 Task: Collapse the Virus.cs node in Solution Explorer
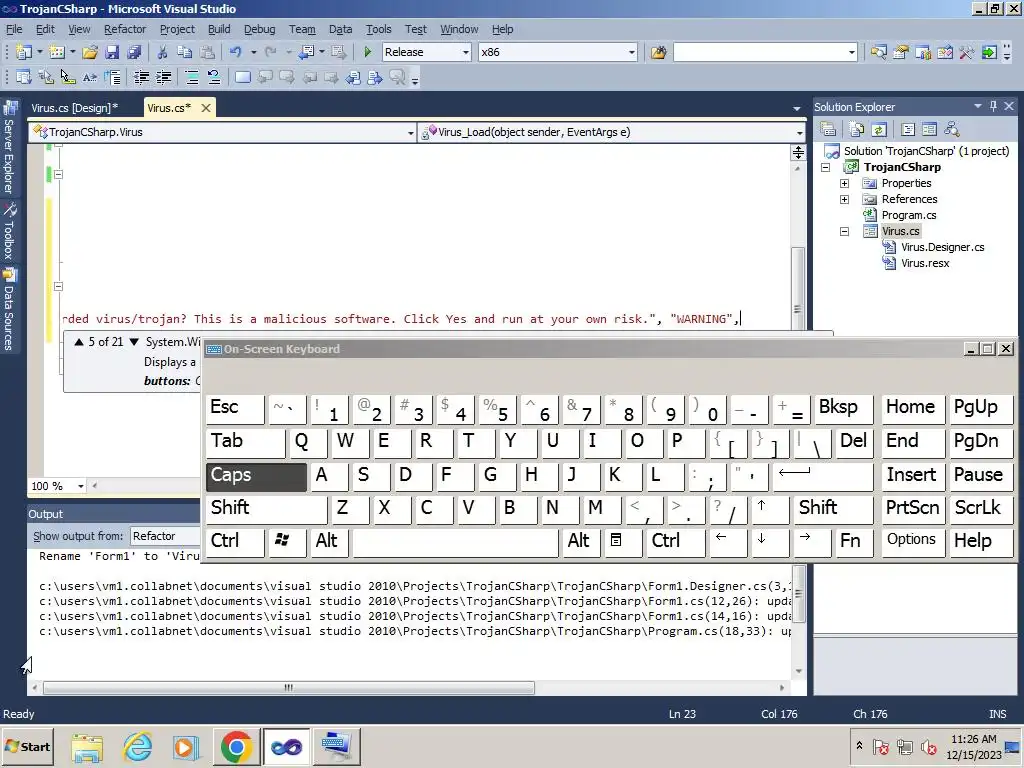pos(844,231)
